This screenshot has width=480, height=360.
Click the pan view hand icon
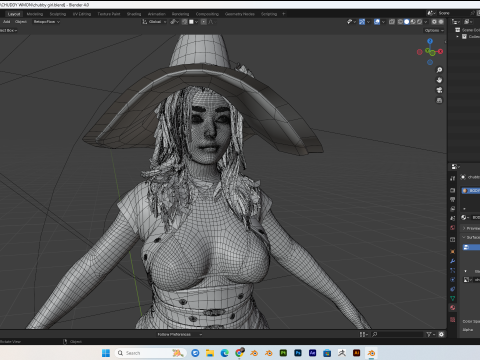(439, 80)
